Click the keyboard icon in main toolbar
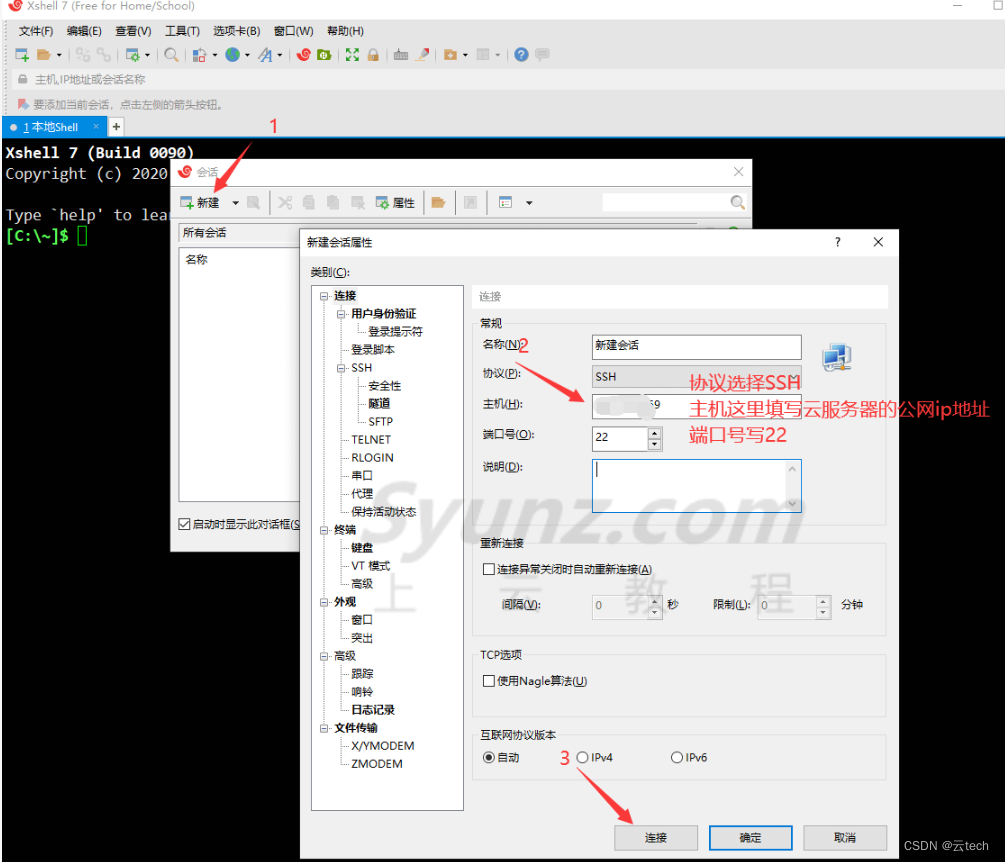Image resolution: width=1005 pixels, height=862 pixels. coord(401,55)
